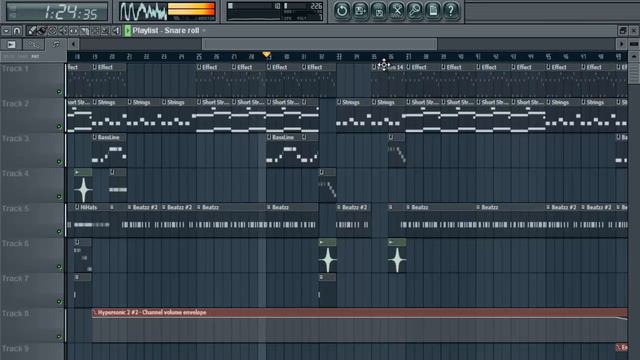Open the clip menu of the first Strings clip
This screenshot has width=640, height=360.
pos(95,102)
